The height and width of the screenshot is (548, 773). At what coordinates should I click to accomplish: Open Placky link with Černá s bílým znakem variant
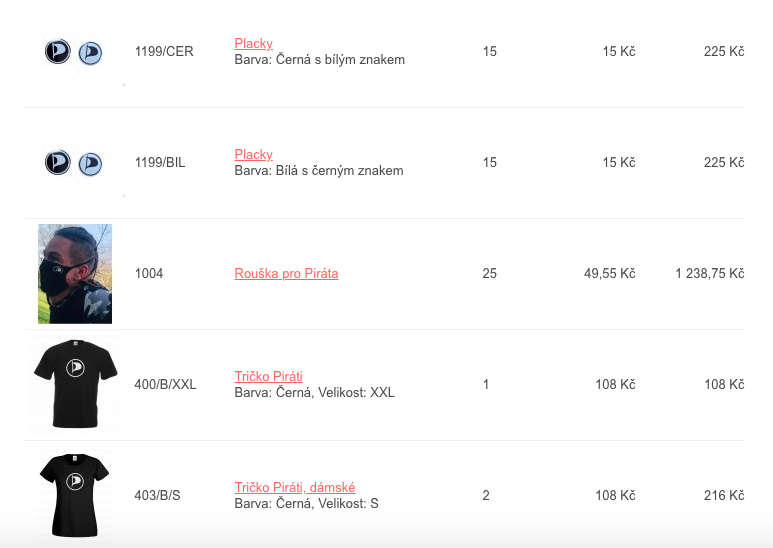(x=253, y=44)
